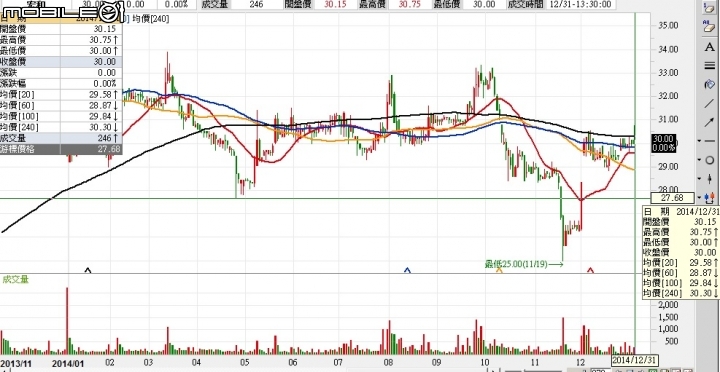This screenshot has width=720, height=372.
Task: Click the 均價[20] row in left data panel
Action: tap(61, 95)
